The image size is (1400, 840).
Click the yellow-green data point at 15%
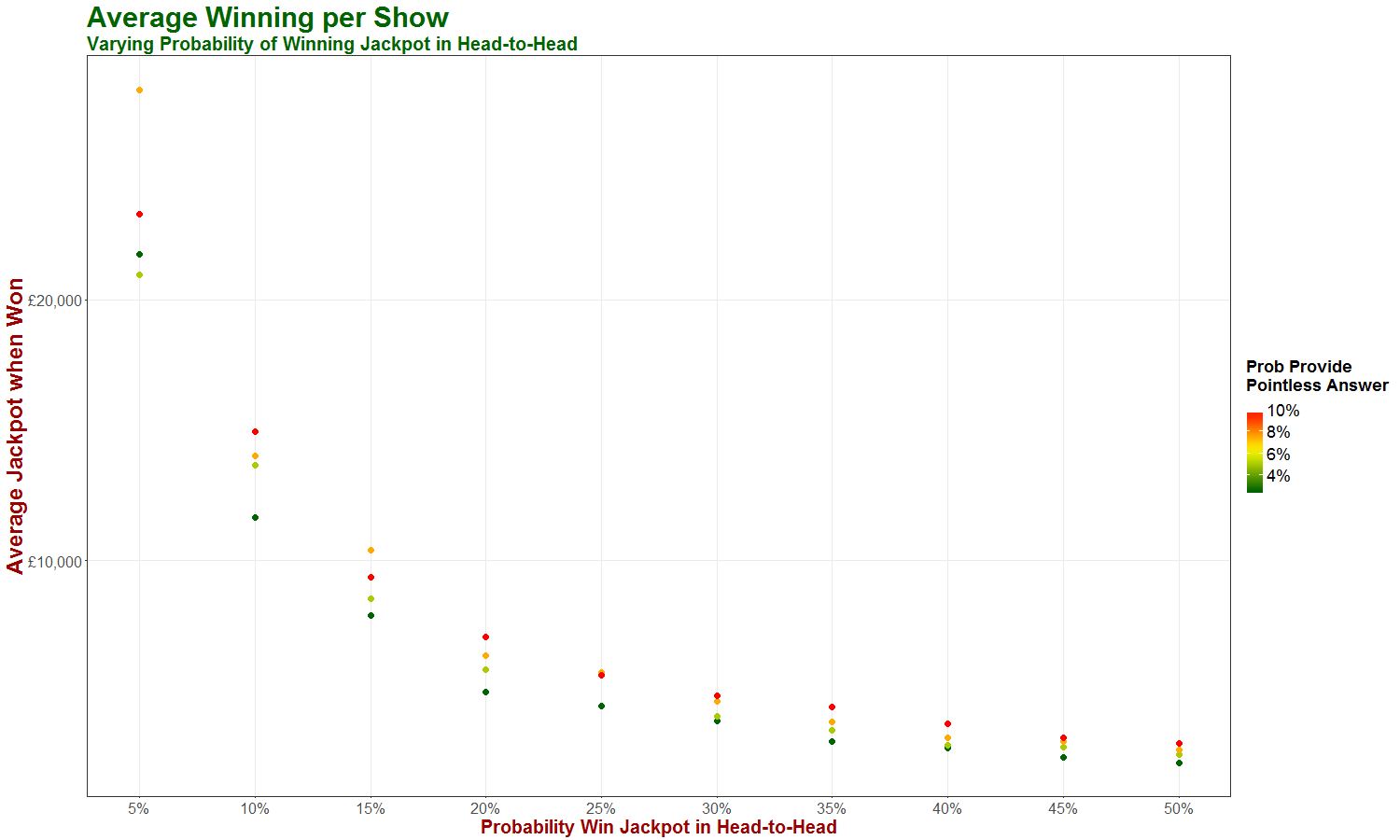[x=371, y=599]
